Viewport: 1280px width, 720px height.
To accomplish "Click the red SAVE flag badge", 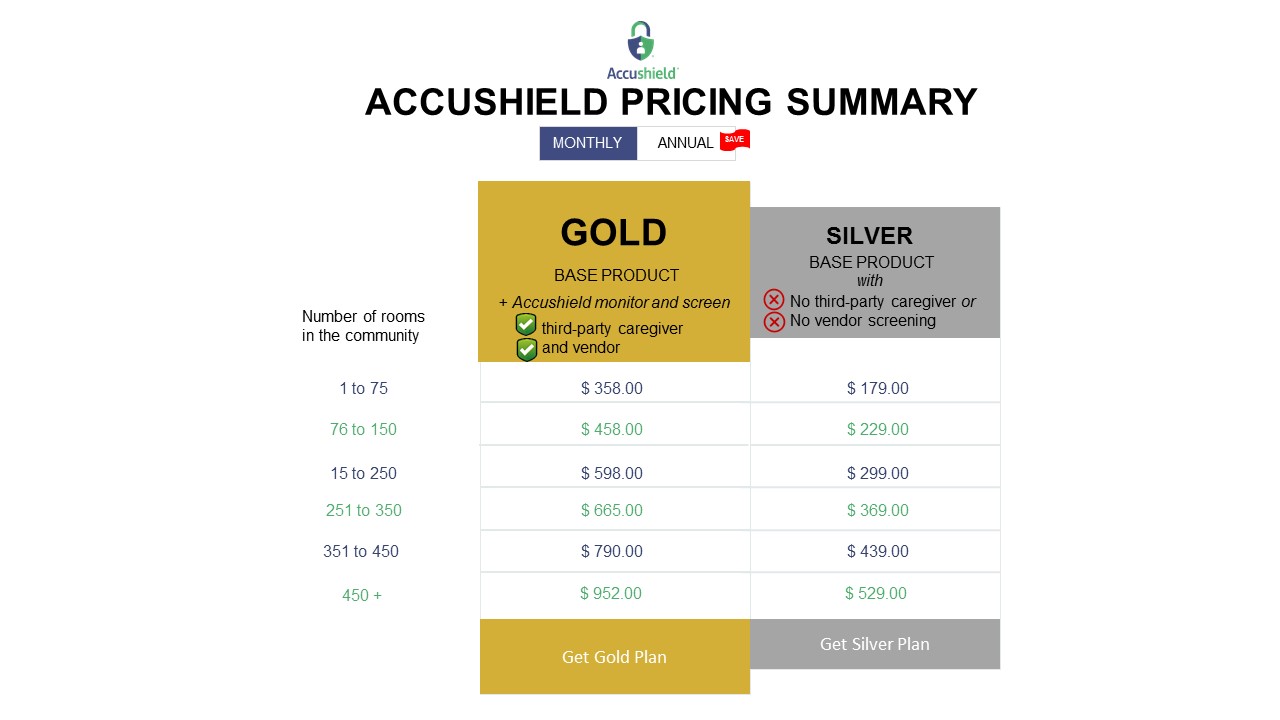I will point(734,140).
